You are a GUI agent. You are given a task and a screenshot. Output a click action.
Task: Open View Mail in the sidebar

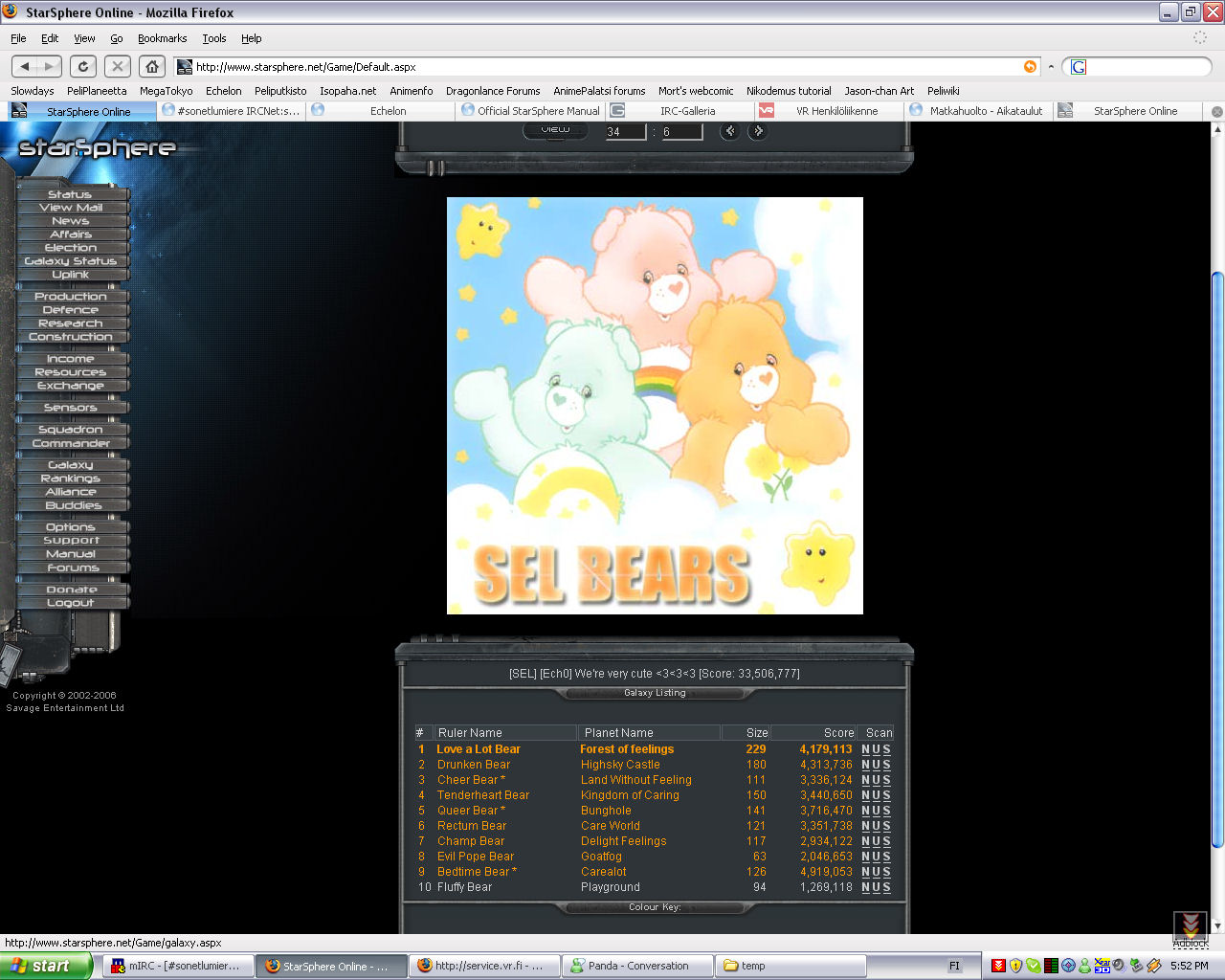(71, 208)
